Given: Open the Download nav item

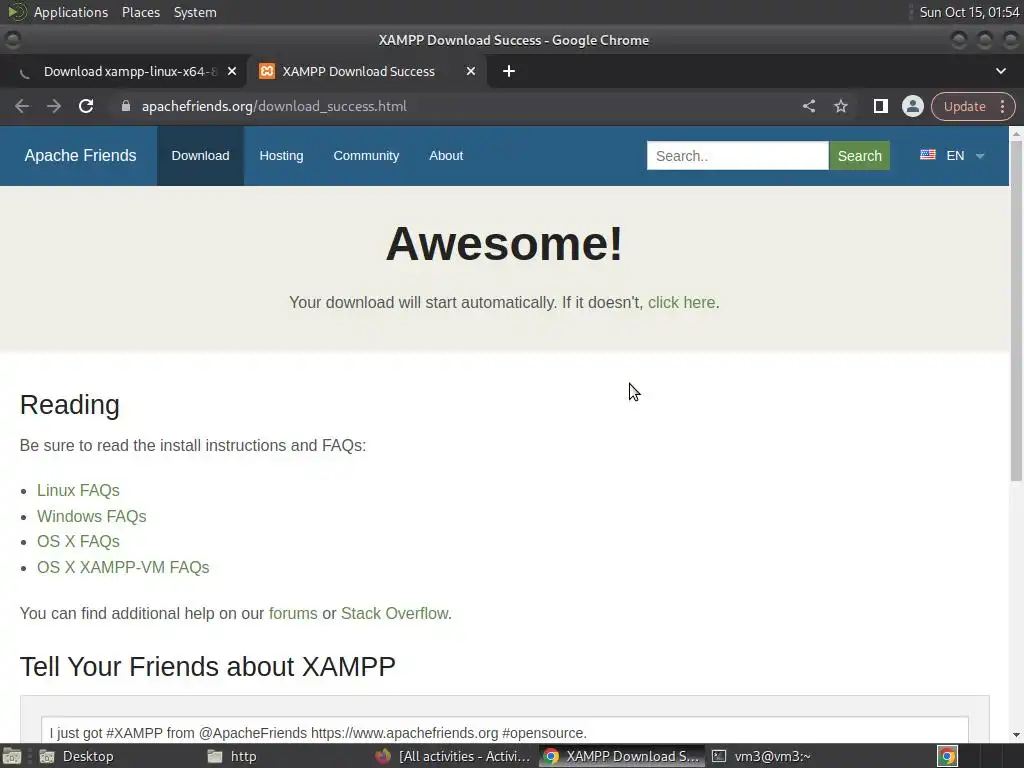Looking at the screenshot, I should point(200,156).
